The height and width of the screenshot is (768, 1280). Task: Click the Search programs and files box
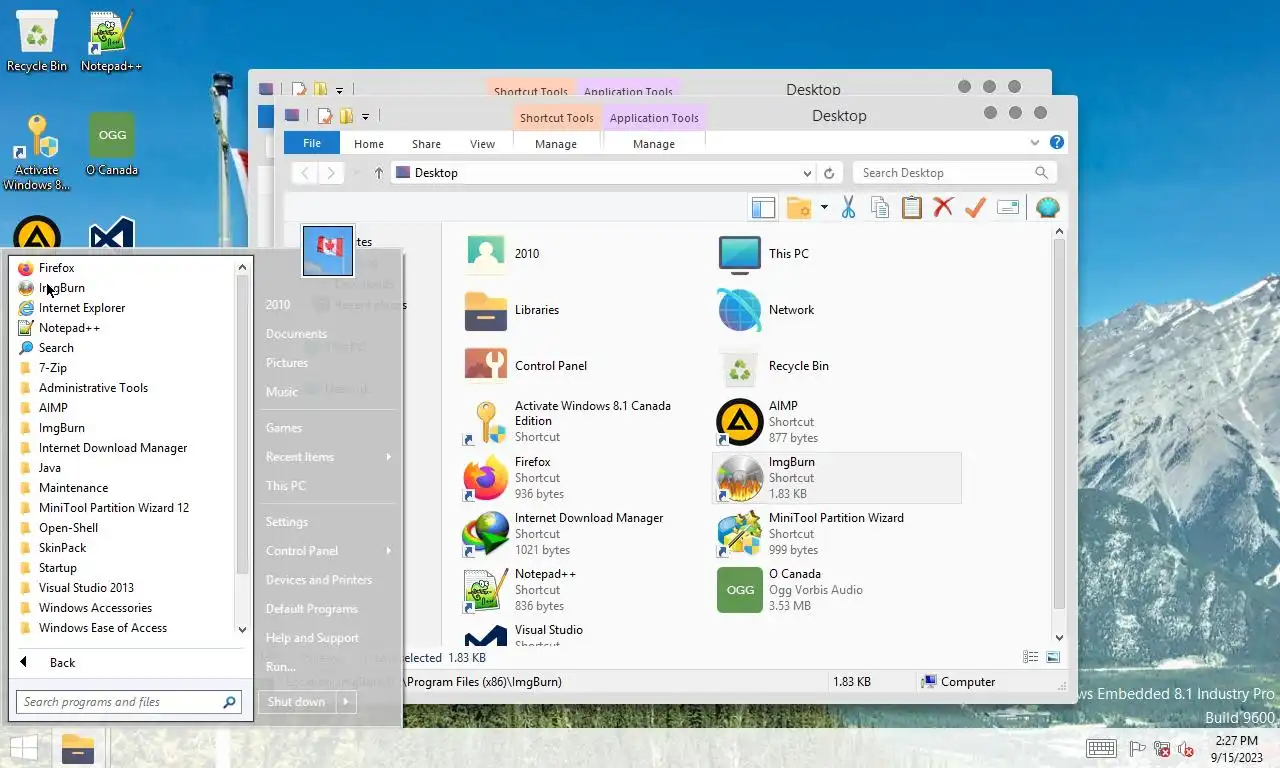click(x=129, y=702)
